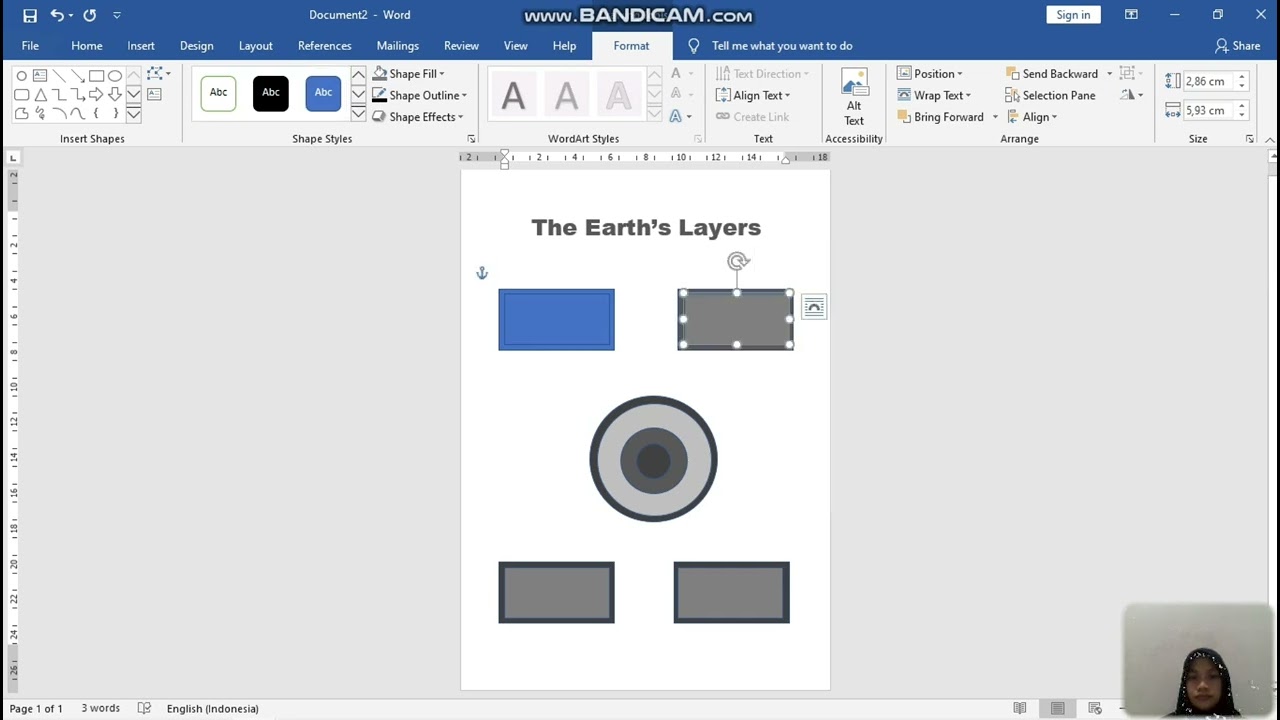
Task: Click the English (Indonesia) language indicator
Action: tap(212, 708)
